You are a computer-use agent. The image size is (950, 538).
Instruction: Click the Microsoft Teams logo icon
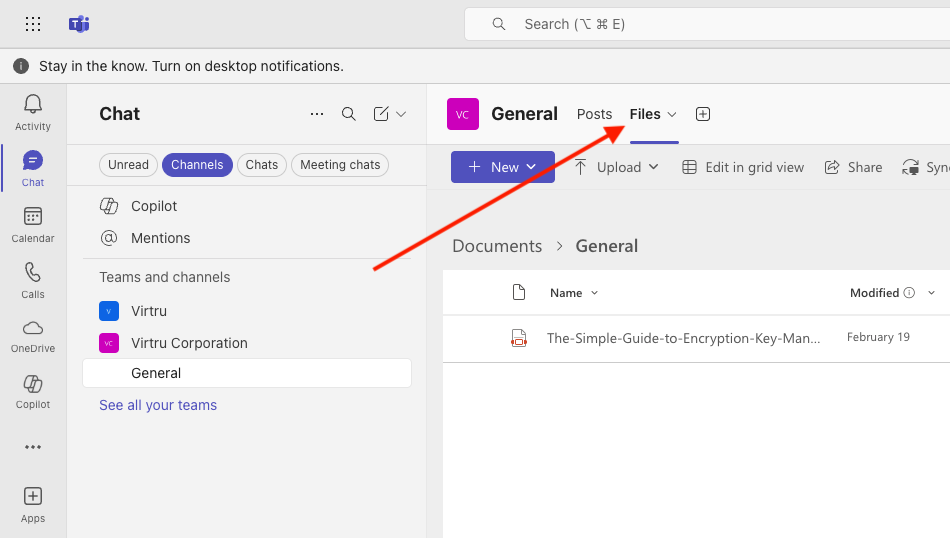79,24
